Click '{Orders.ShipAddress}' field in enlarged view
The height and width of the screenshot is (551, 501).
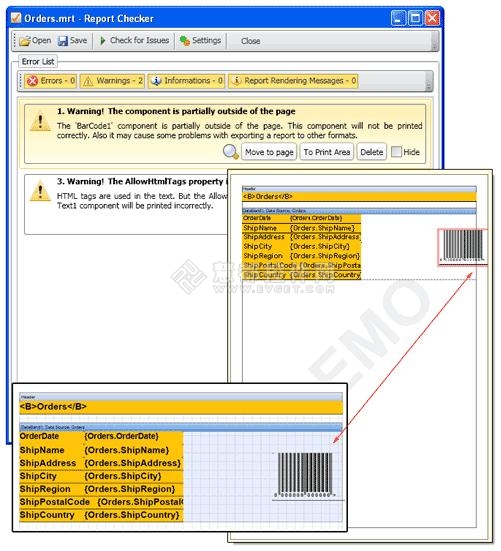pos(132,463)
